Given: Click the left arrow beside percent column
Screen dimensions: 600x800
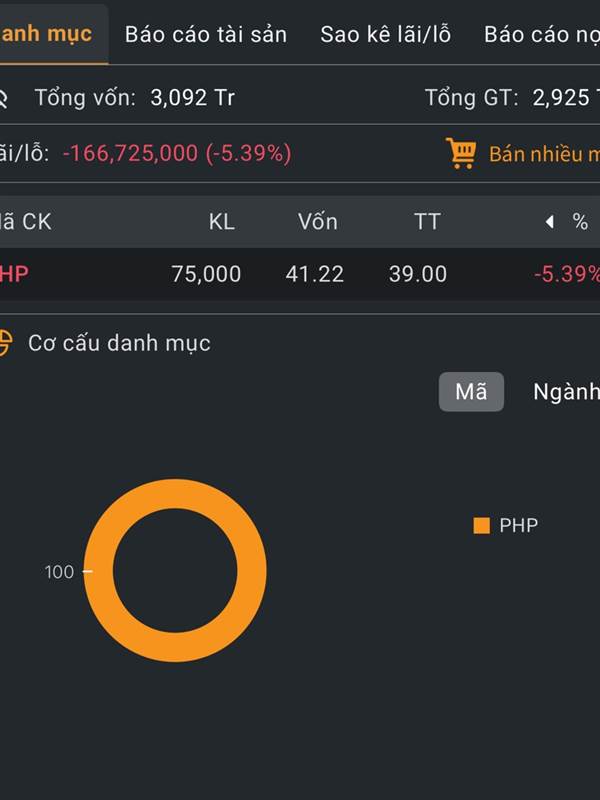Looking at the screenshot, I should tap(549, 222).
